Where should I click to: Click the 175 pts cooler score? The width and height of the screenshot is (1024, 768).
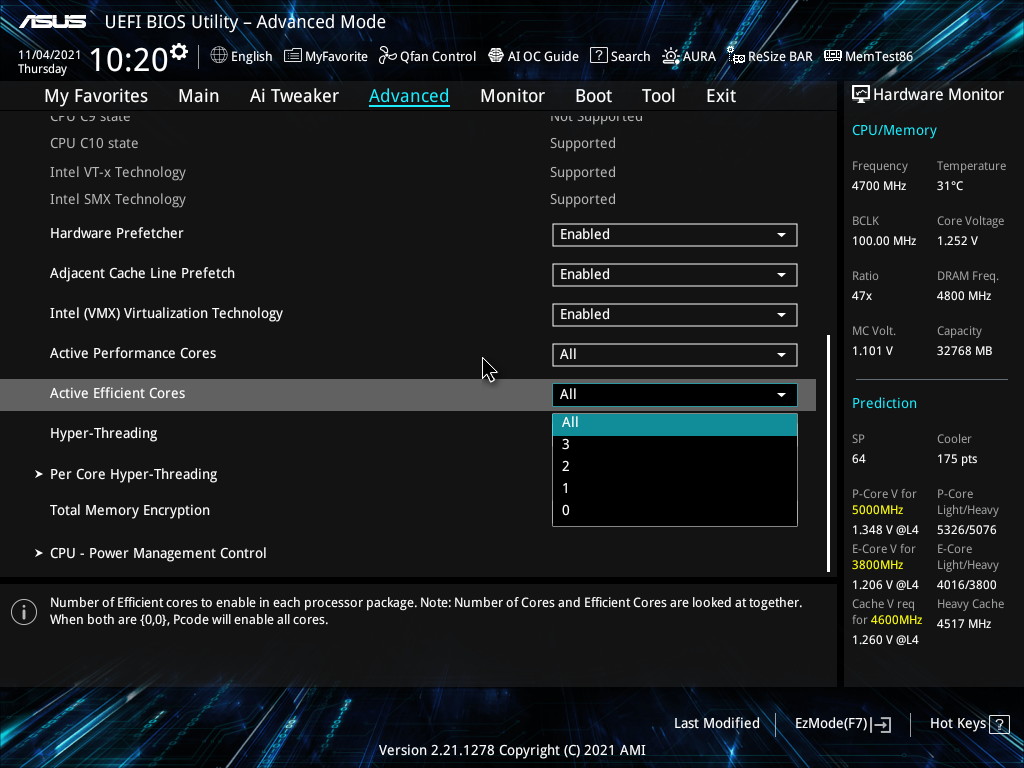pyautogui.click(x=957, y=459)
